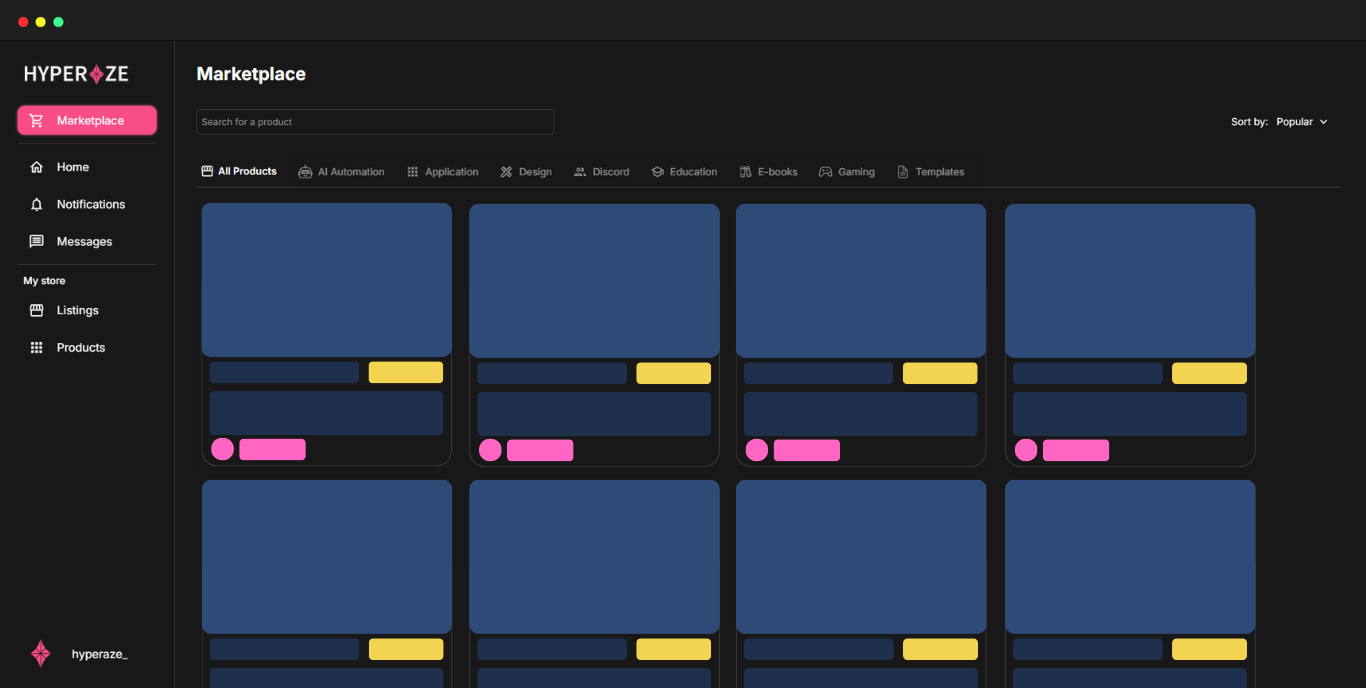Switch to the Discord tab
This screenshot has width=1366, height=688.
[601, 172]
